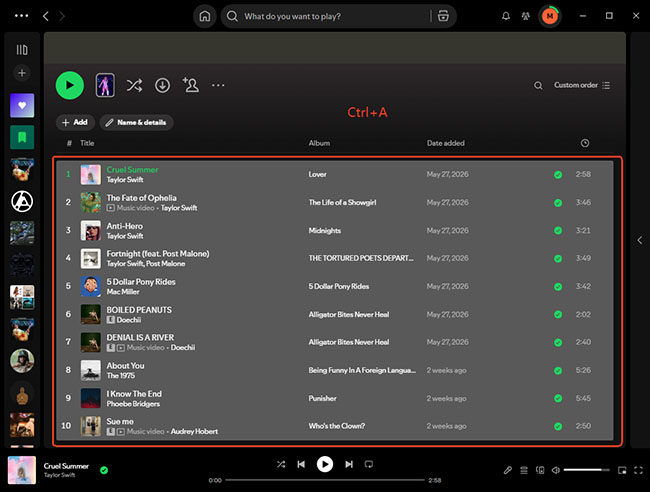Toggle saved checkmark for 5 Dollar Pony Rides
The height and width of the screenshot is (492, 650).
558,287
